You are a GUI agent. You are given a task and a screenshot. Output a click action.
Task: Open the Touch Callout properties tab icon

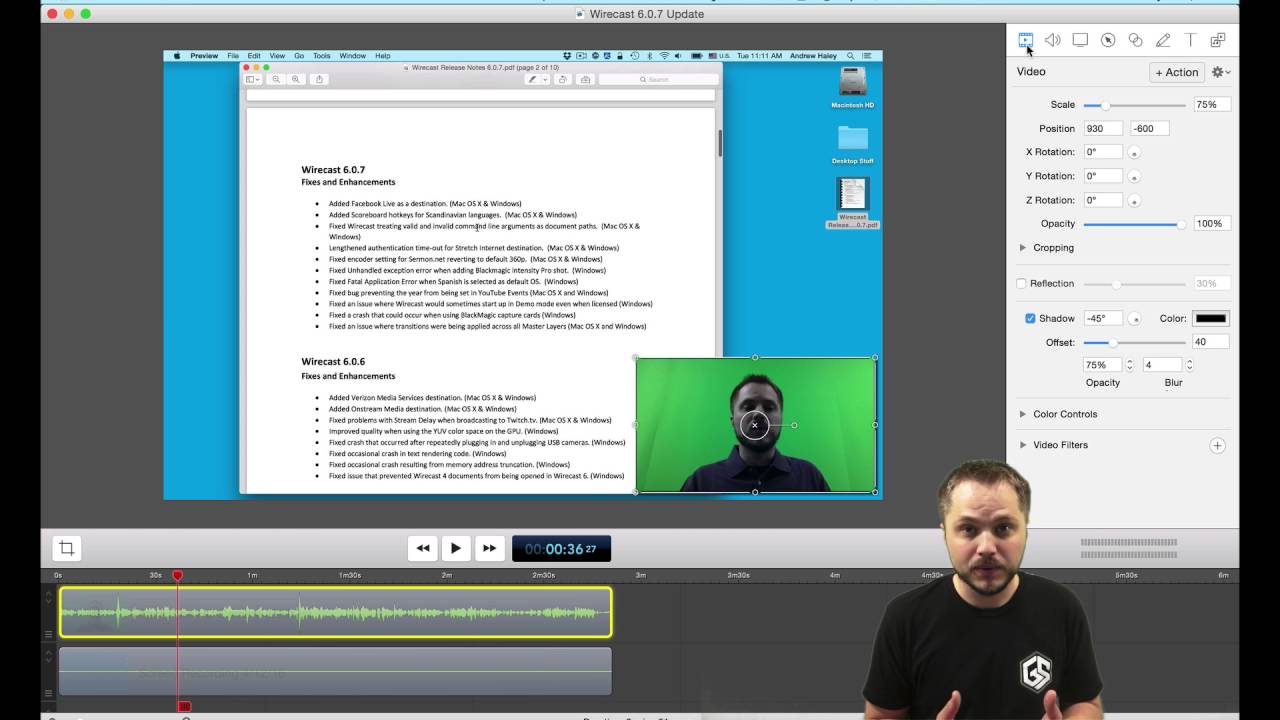(x=1135, y=40)
